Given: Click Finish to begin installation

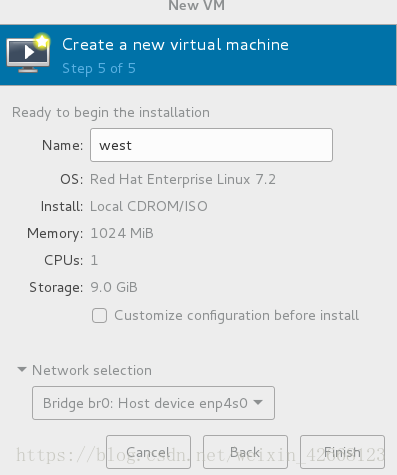Looking at the screenshot, I should [342, 452].
